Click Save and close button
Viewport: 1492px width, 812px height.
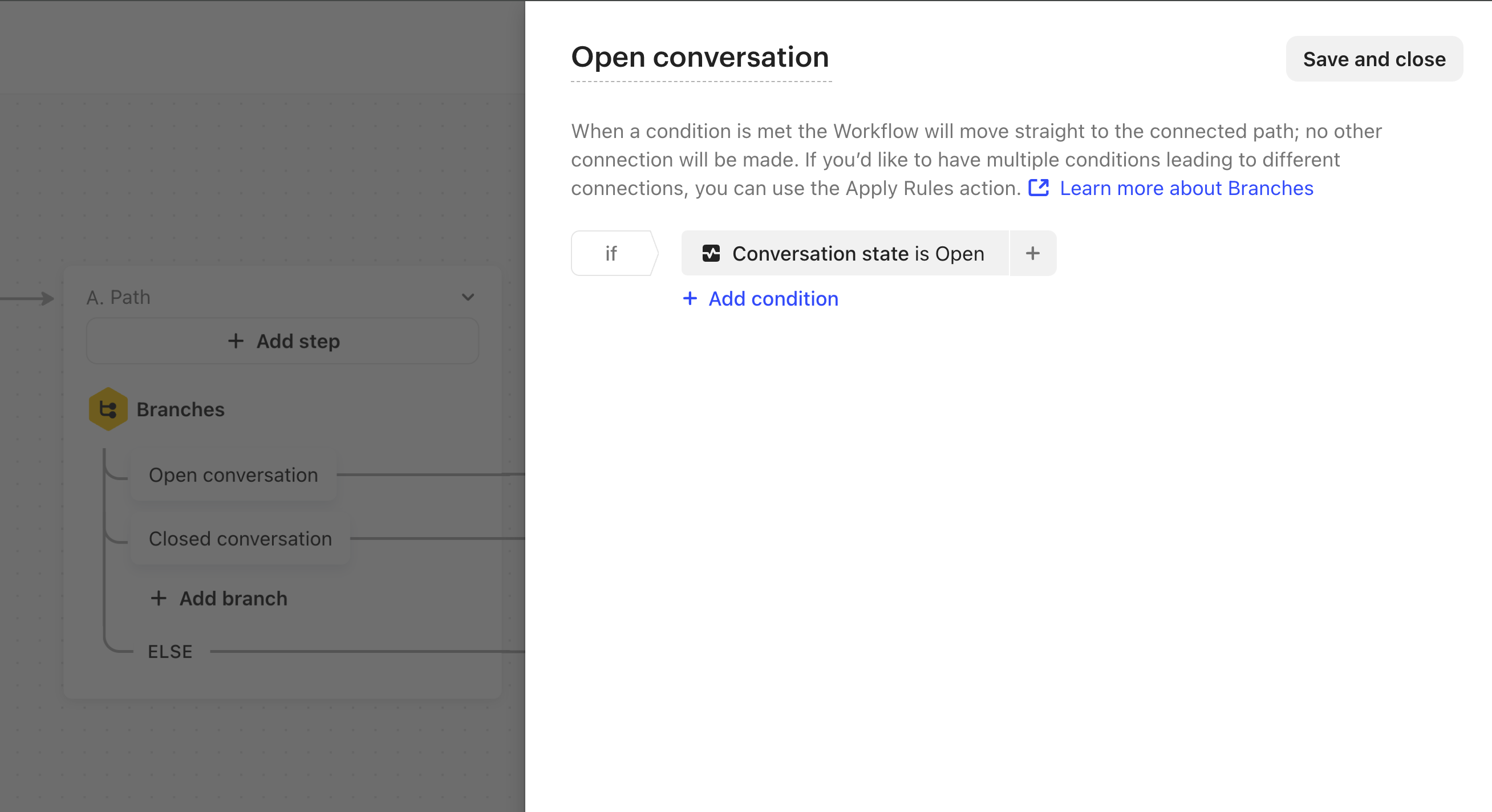click(x=1373, y=59)
